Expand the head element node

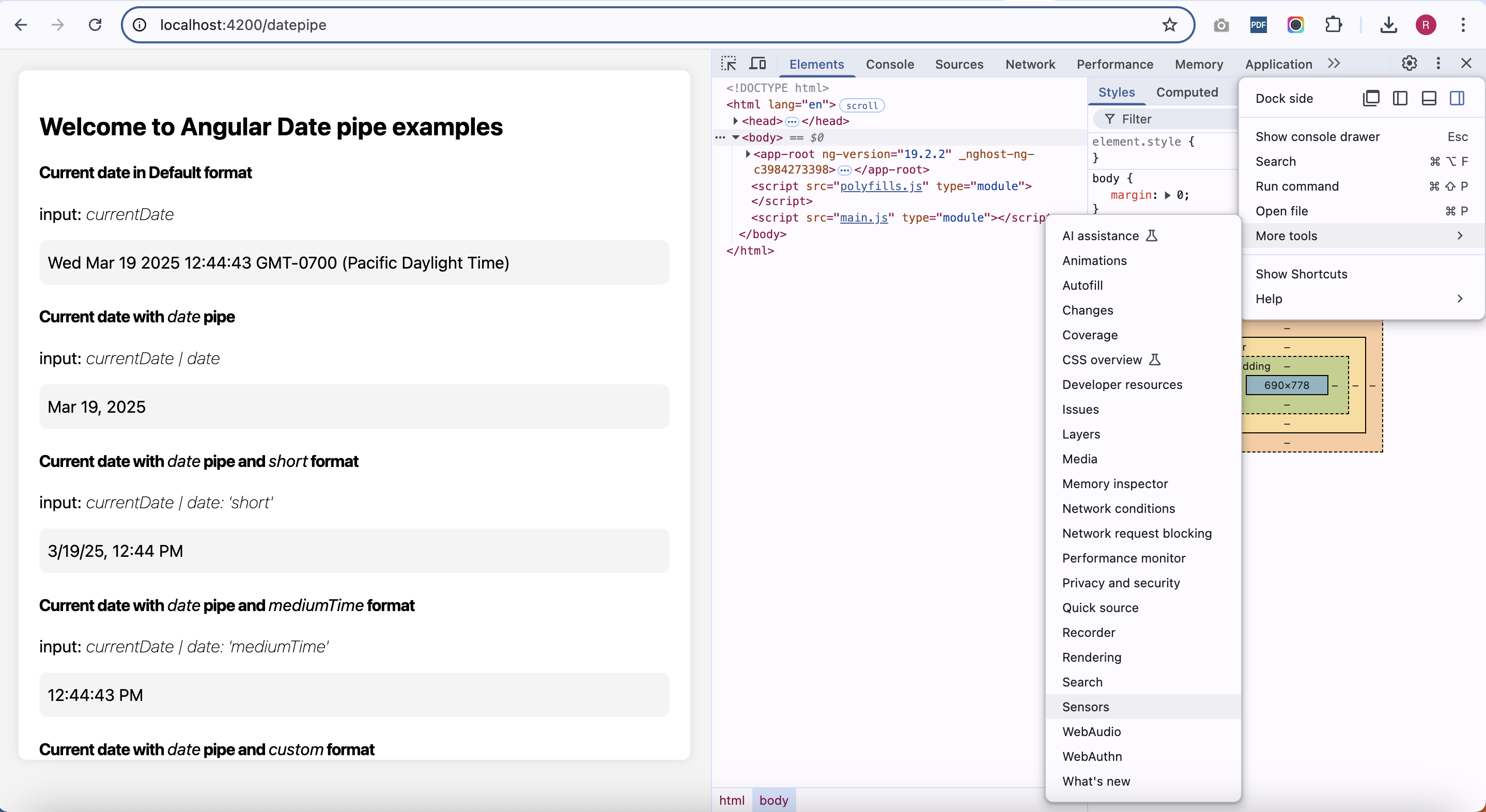point(735,120)
